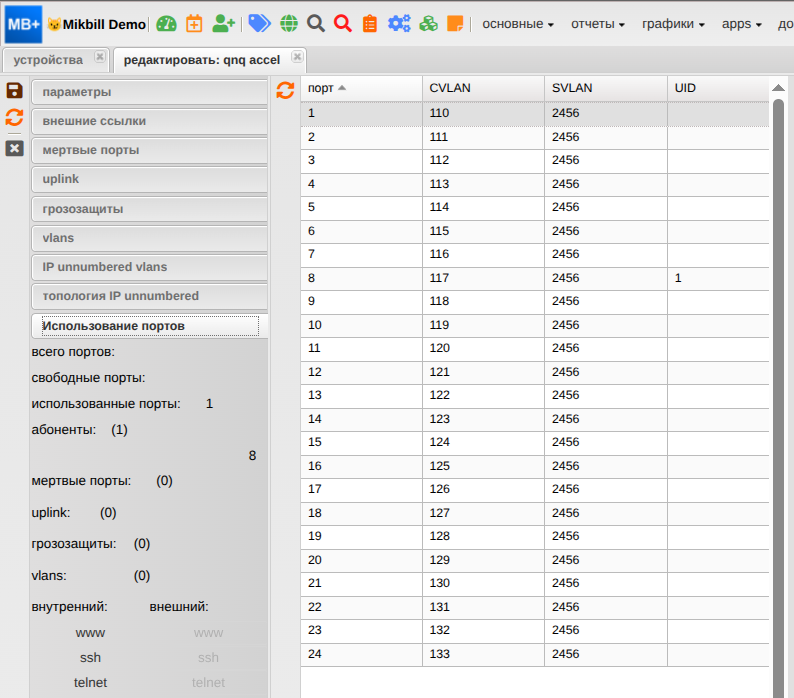Refresh the port table with the orange arrows
Screen dimensions: 794x698
pyautogui.click(x=285, y=90)
